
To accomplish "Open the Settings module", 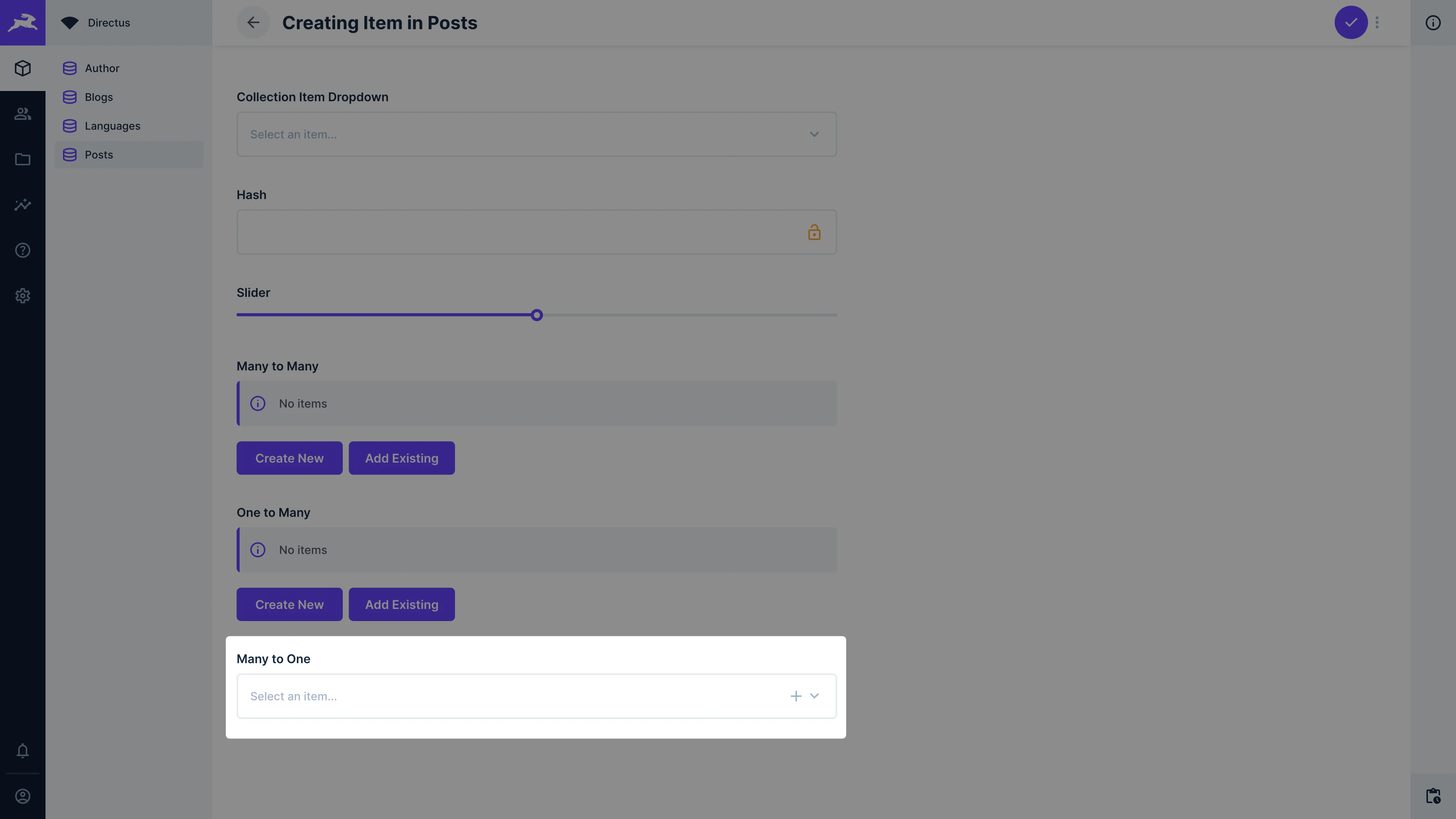I will coord(23,296).
